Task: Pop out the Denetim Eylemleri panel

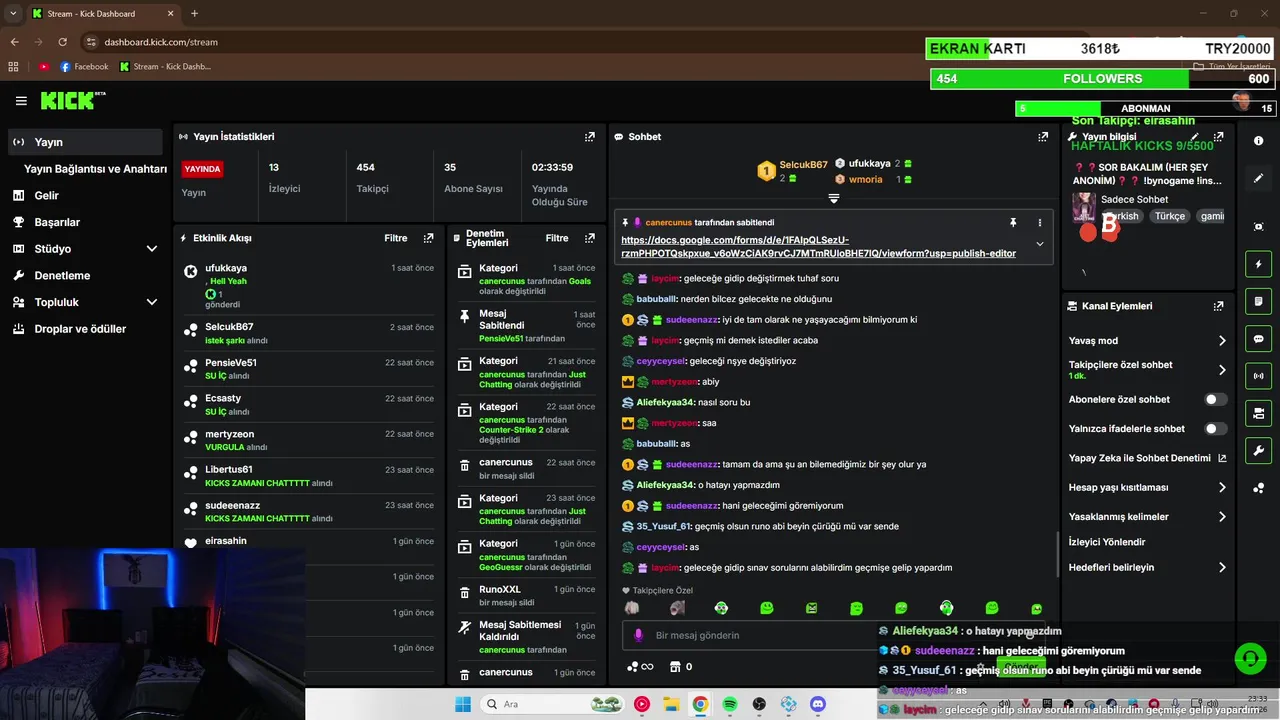Action: coord(590,239)
